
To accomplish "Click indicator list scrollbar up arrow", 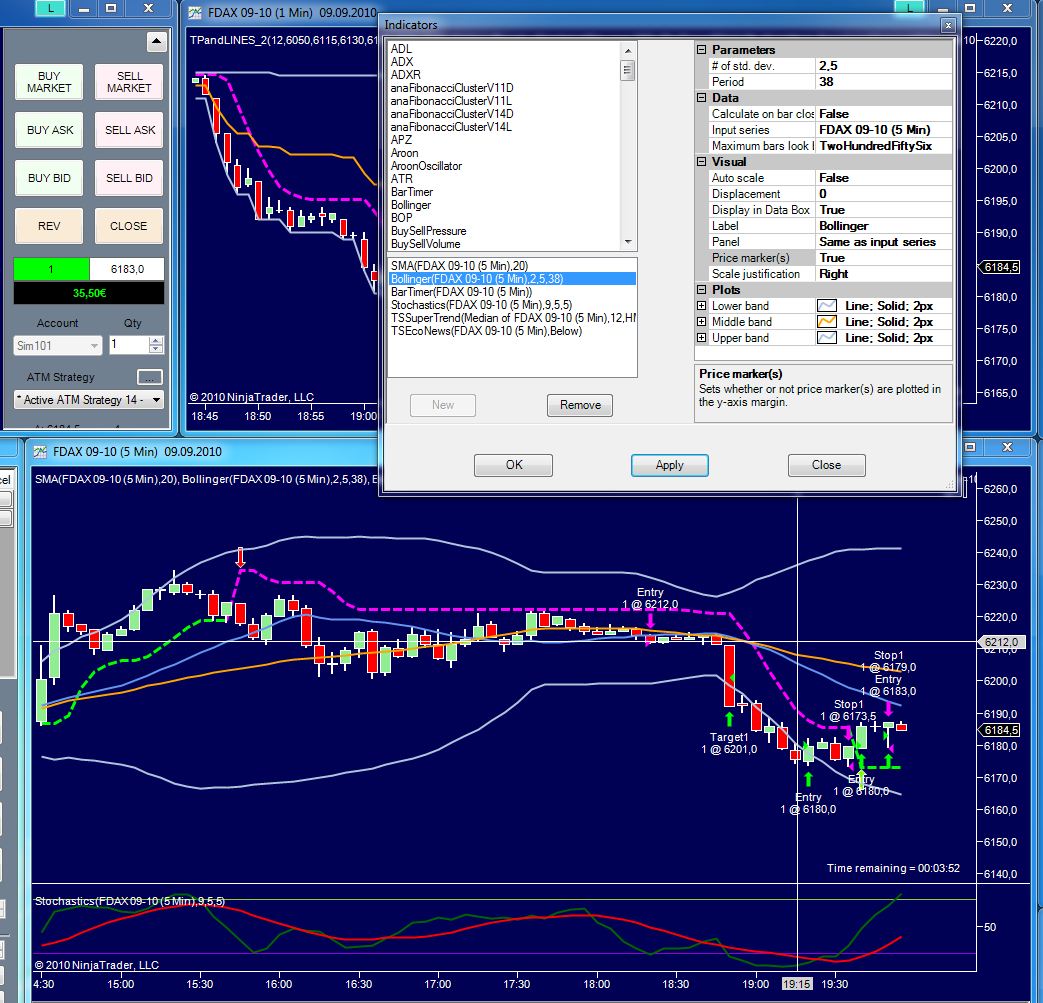I will point(628,51).
